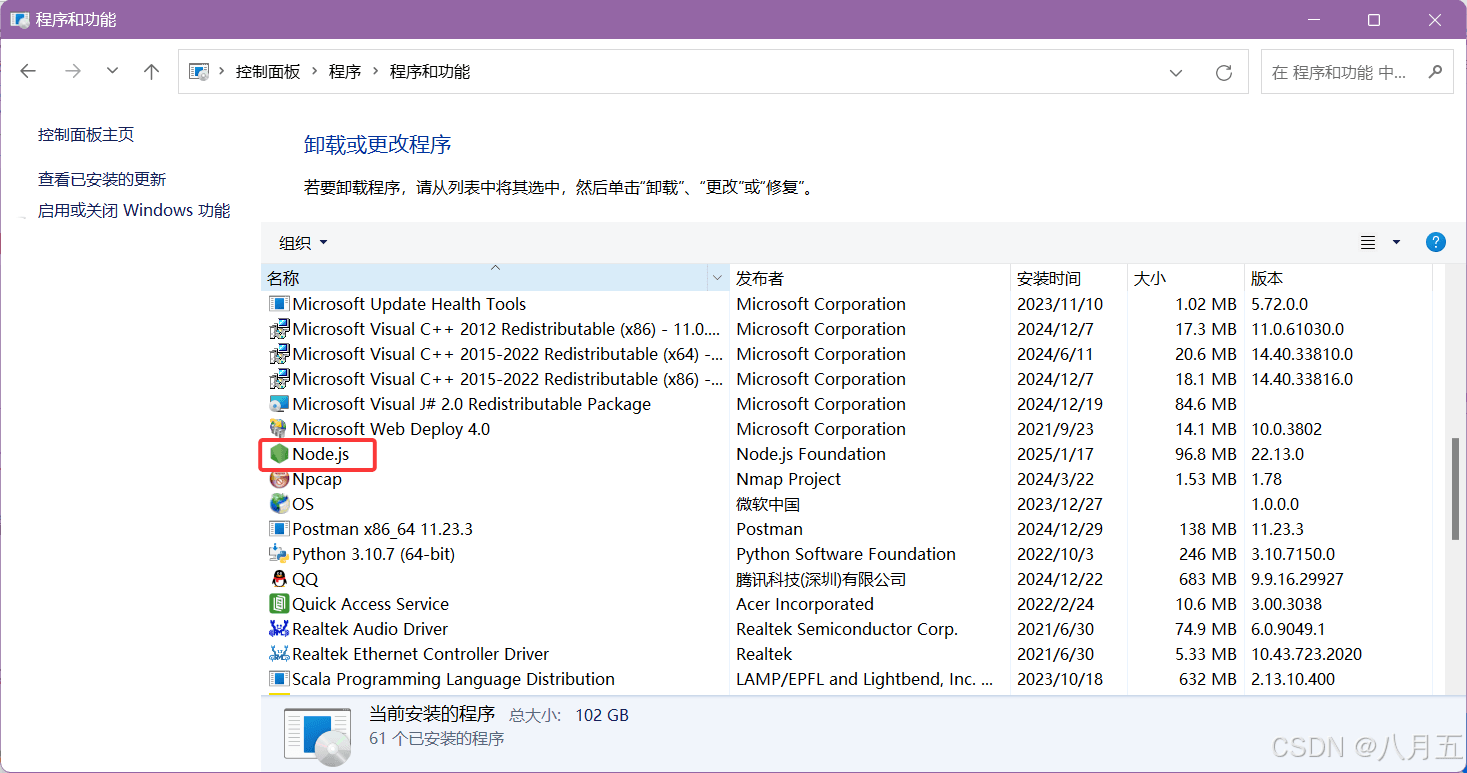Select the 腾讯科技(深圳)有限公司 publisher cell
This screenshot has height=773, width=1467.
click(x=821, y=579)
